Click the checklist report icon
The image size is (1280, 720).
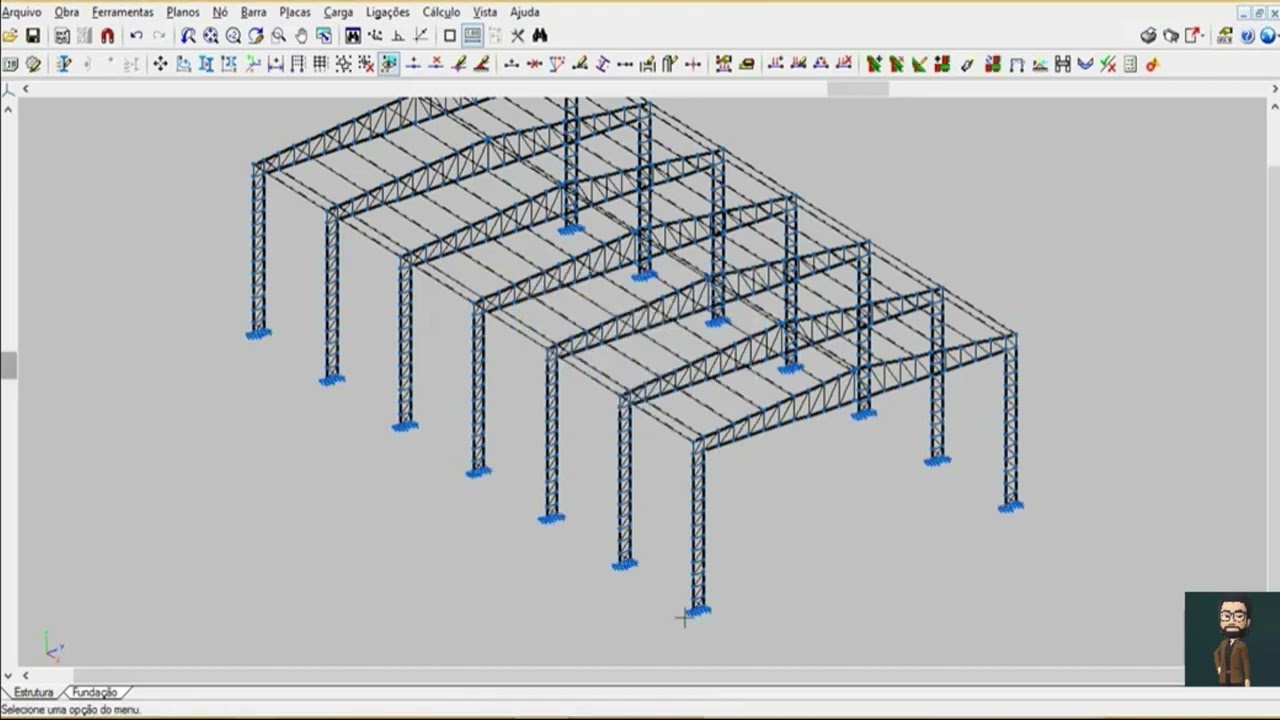click(1130, 64)
